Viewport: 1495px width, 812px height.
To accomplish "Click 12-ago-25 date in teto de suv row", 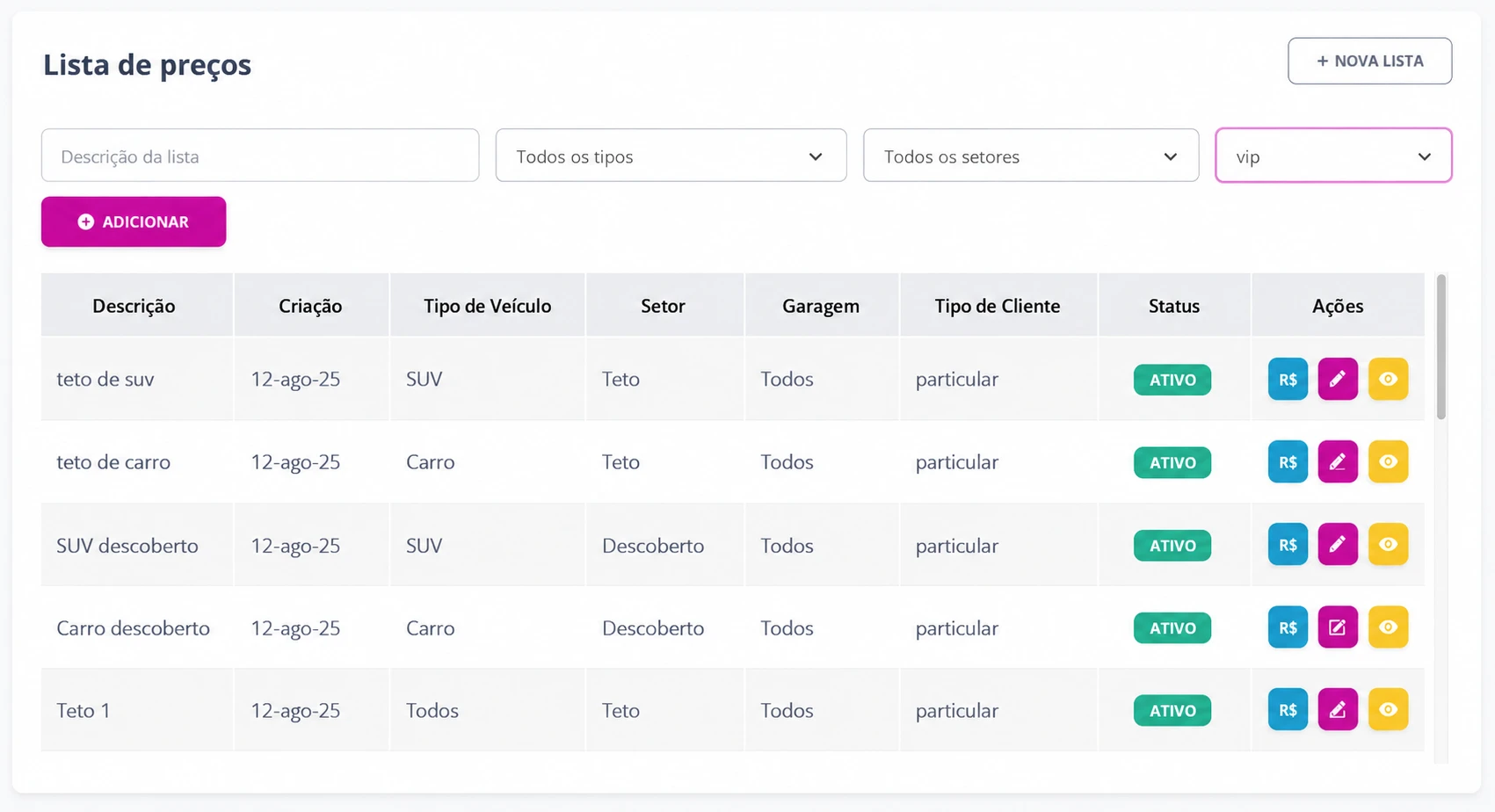I will click(x=295, y=380).
